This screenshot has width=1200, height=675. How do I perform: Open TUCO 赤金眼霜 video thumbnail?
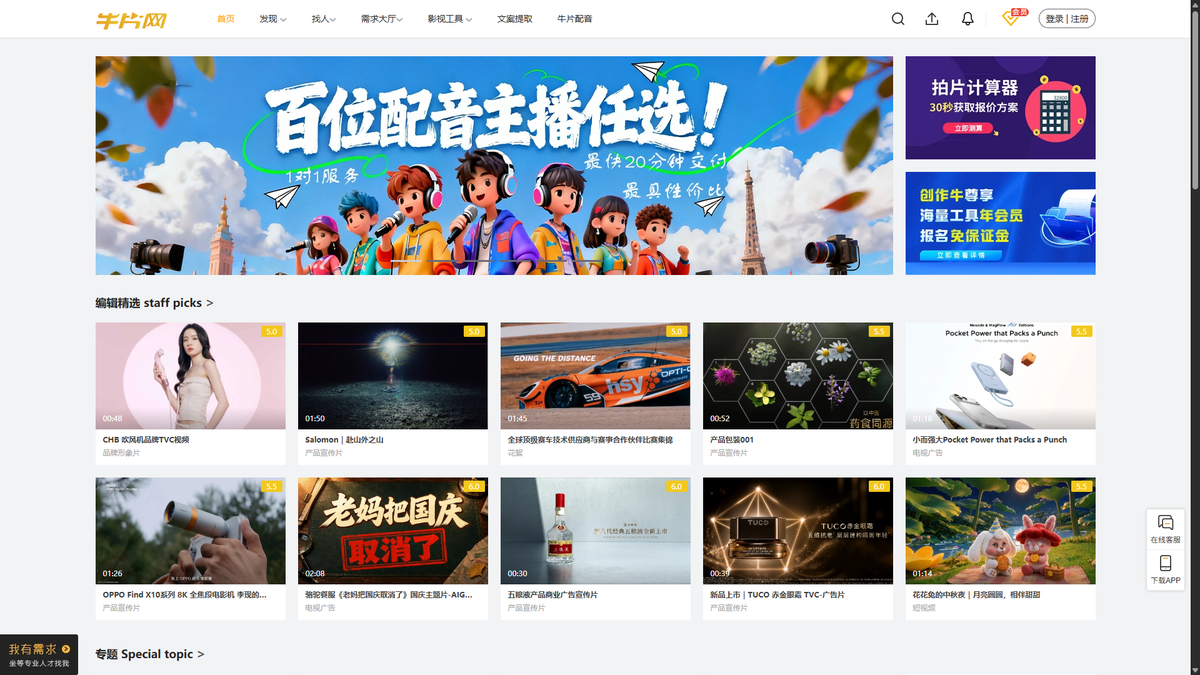(x=798, y=530)
